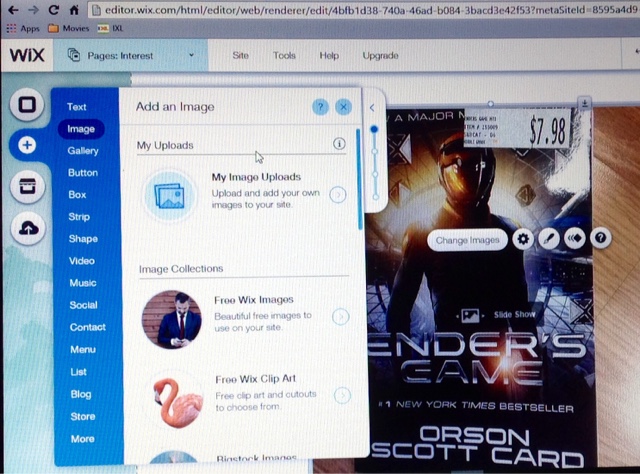Collapse the side strip with the left chevron
The height and width of the screenshot is (474, 640).
[372, 108]
